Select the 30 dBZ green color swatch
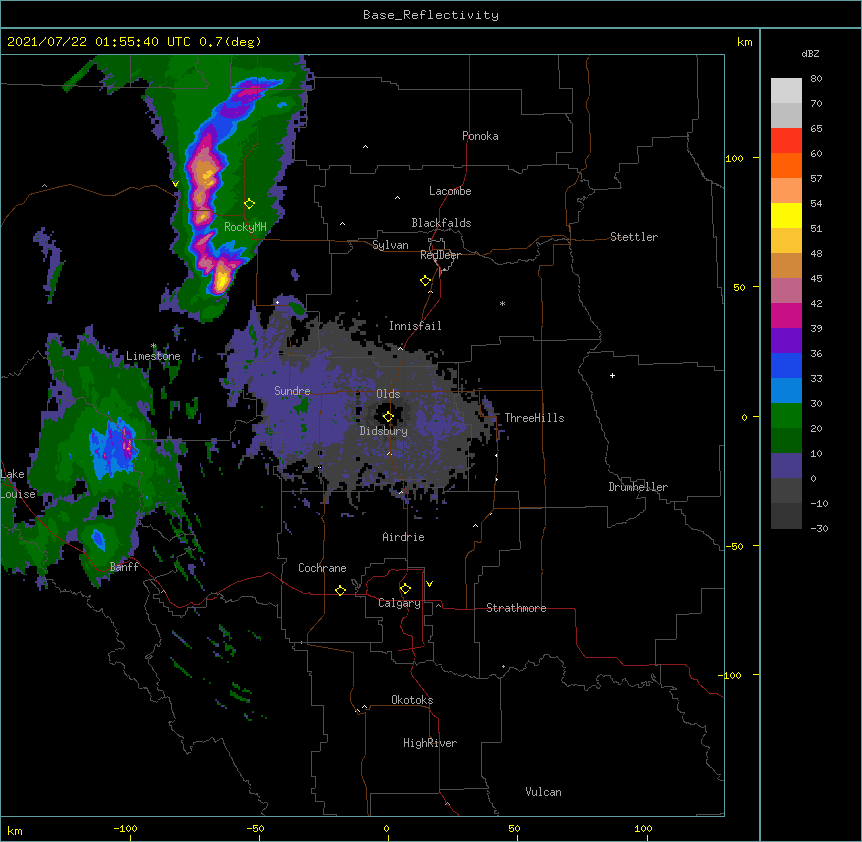 786,416
